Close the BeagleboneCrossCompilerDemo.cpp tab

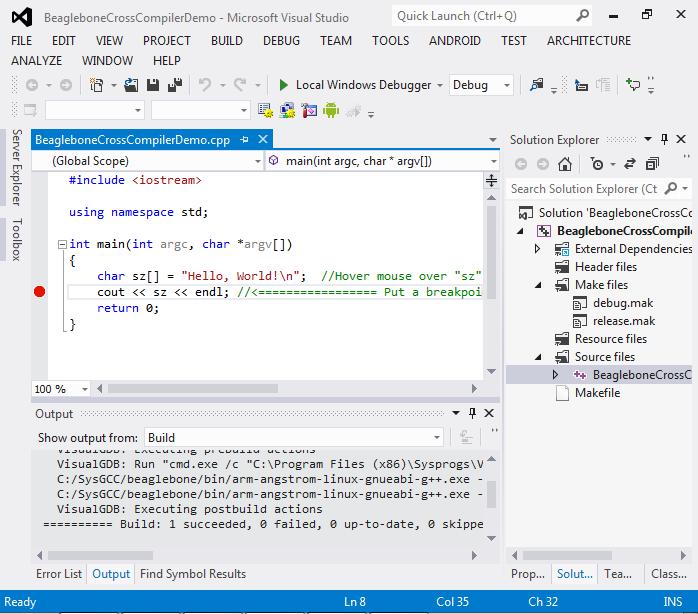[263, 139]
